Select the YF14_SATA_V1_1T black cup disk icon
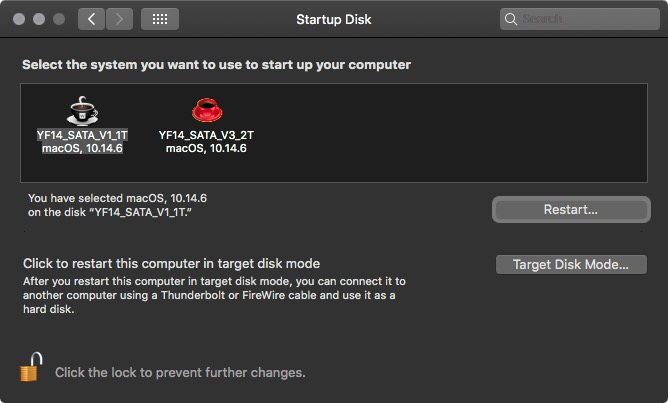This screenshot has height=403, width=668. [83, 109]
